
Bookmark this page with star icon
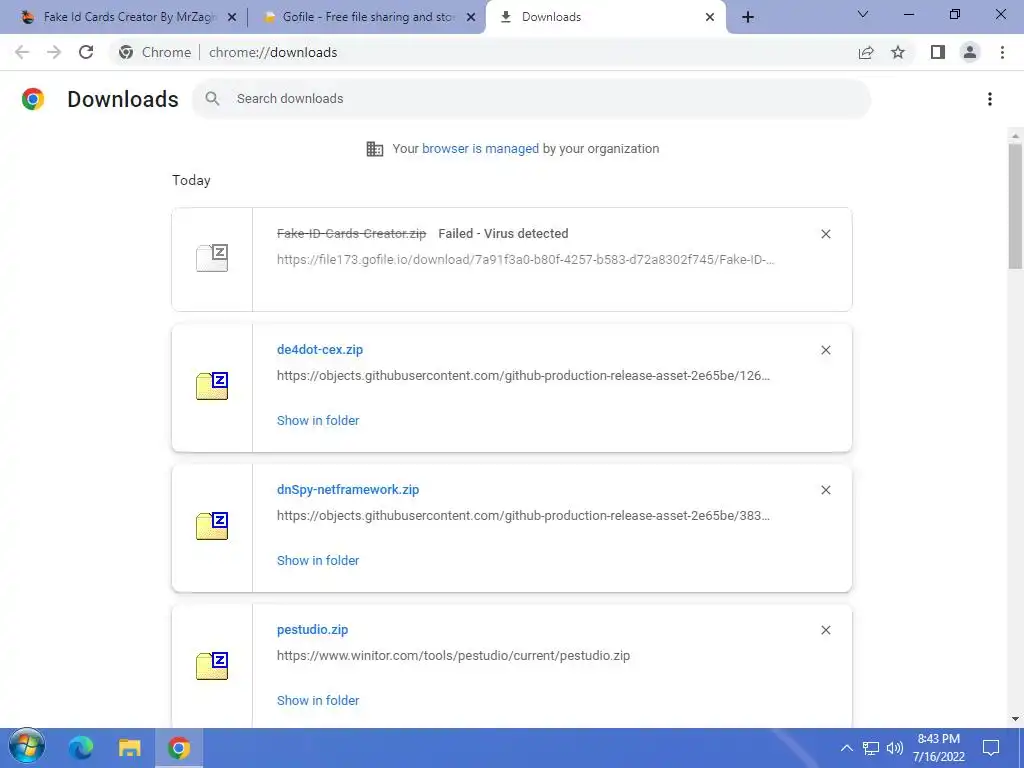[898, 52]
